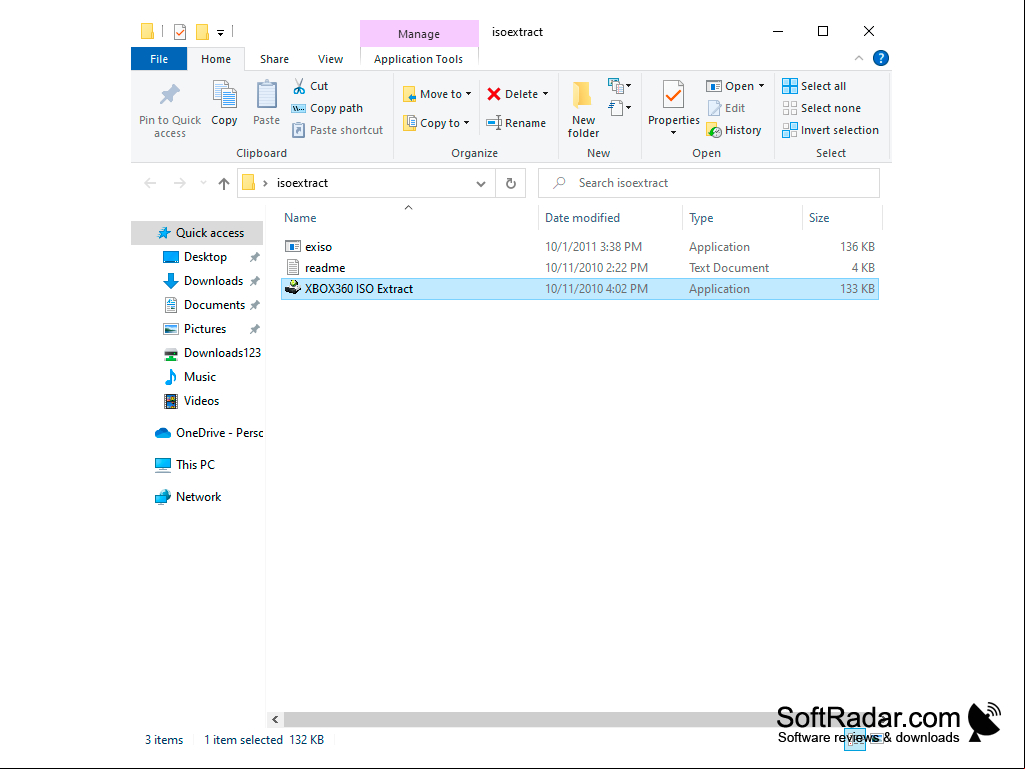Viewport: 1025px width, 769px height.
Task: Open the File menu tab
Action: click(x=159, y=59)
